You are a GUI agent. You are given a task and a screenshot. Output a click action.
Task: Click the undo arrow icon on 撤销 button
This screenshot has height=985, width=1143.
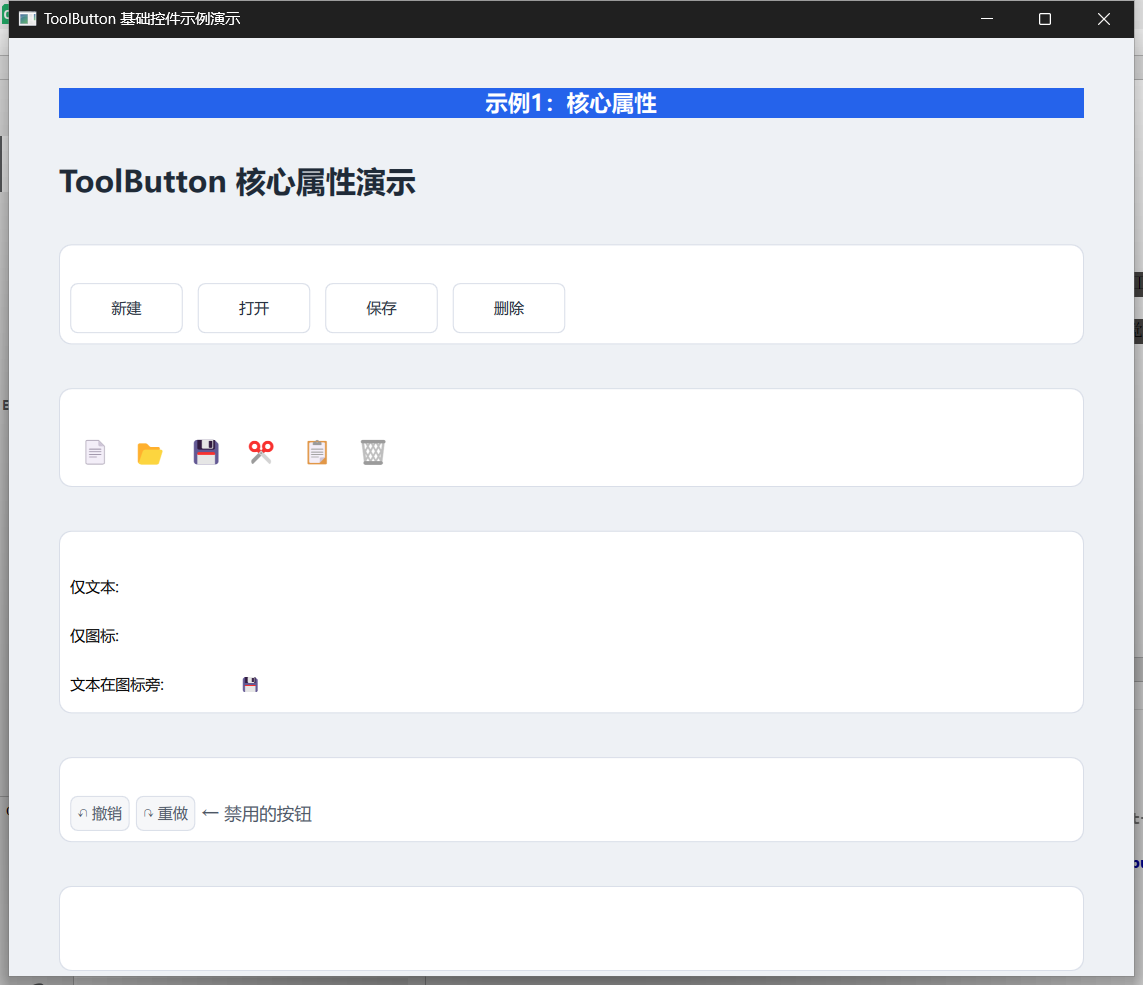[81, 813]
